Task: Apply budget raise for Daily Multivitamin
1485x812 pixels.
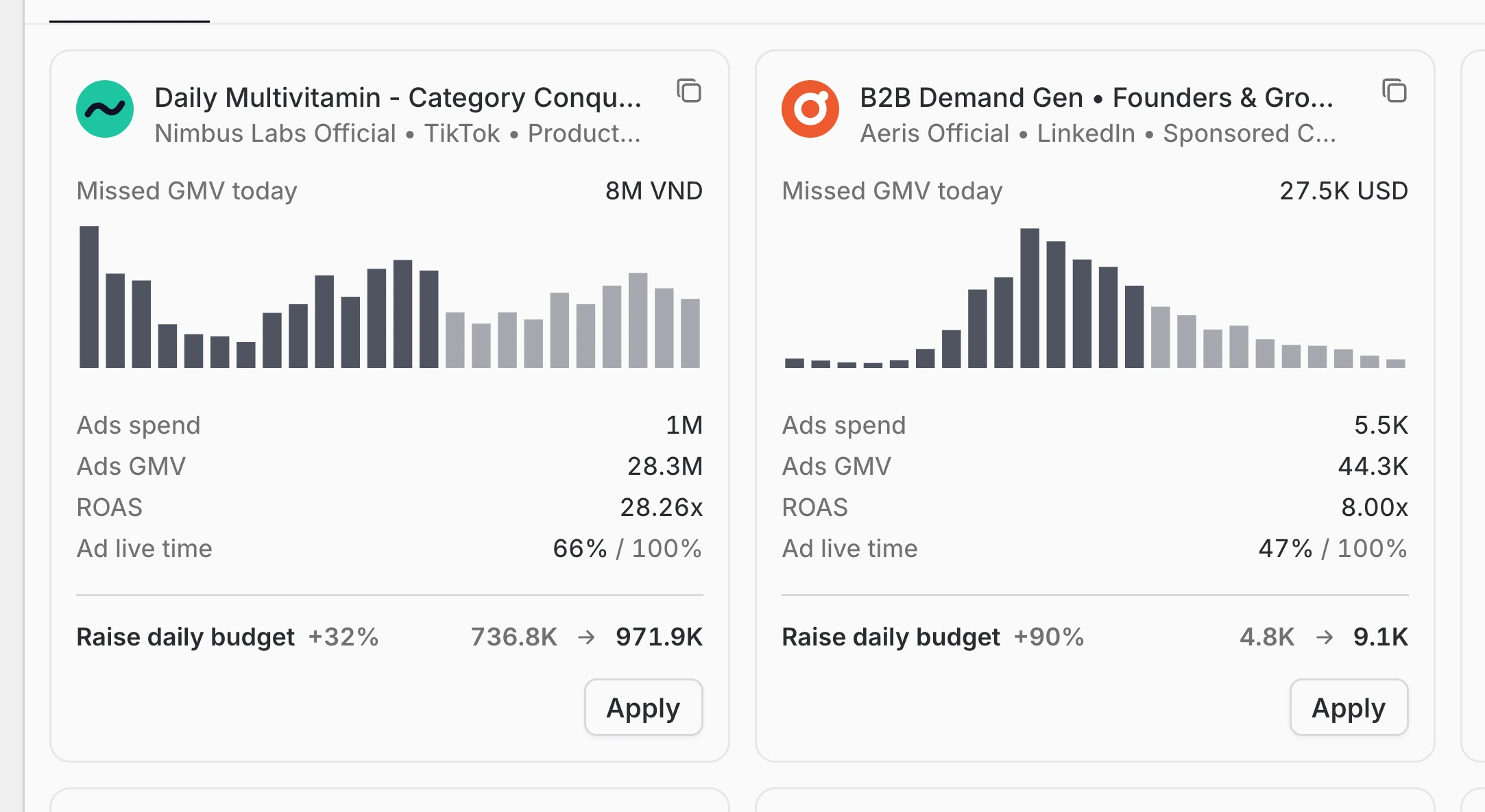Action: coord(643,707)
